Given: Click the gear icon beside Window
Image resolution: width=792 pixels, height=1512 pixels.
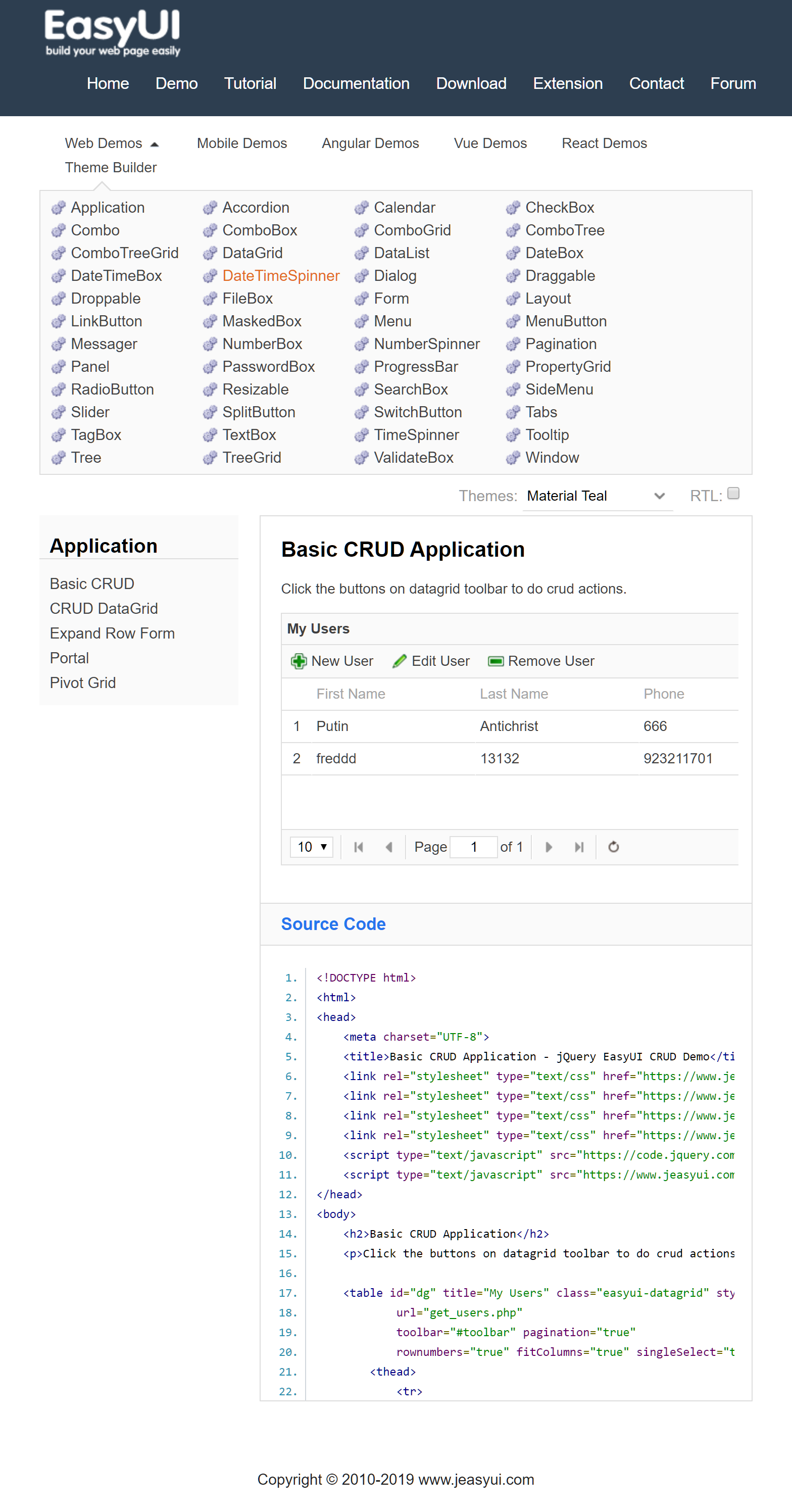Looking at the screenshot, I should [x=513, y=458].
